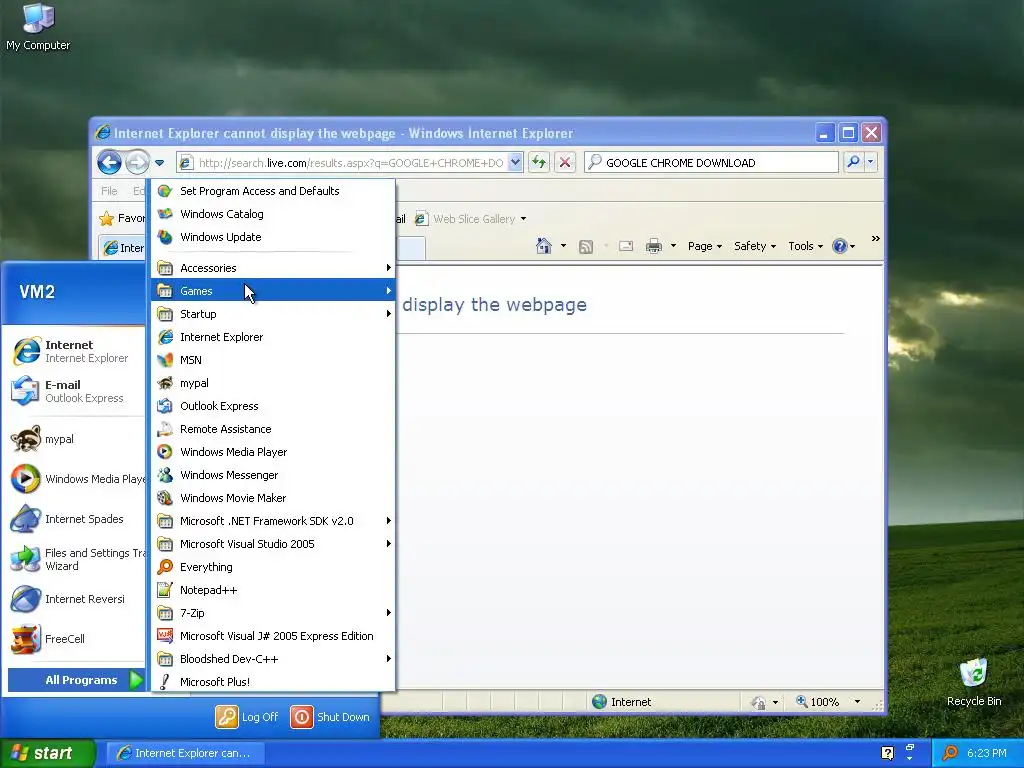This screenshot has height=768, width=1024.
Task: Click the search magnifier button in IE
Action: point(853,162)
